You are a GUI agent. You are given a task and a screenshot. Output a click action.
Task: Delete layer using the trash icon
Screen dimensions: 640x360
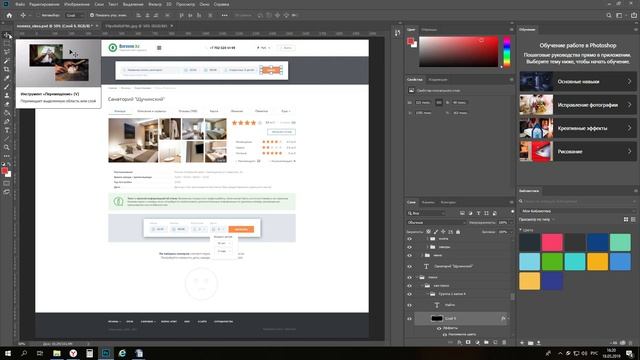(504, 342)
